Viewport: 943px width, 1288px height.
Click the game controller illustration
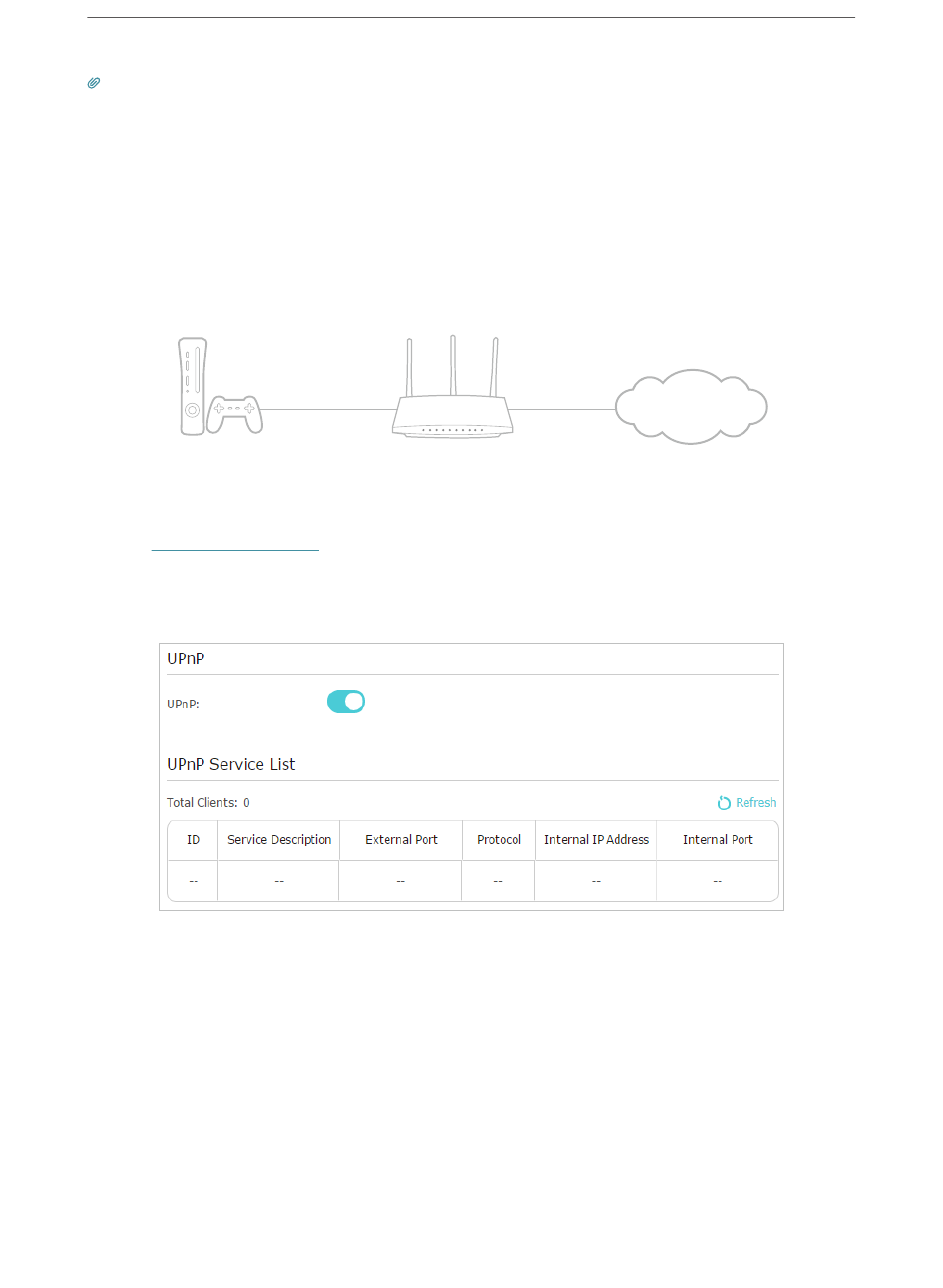click(x=235, y=413)
